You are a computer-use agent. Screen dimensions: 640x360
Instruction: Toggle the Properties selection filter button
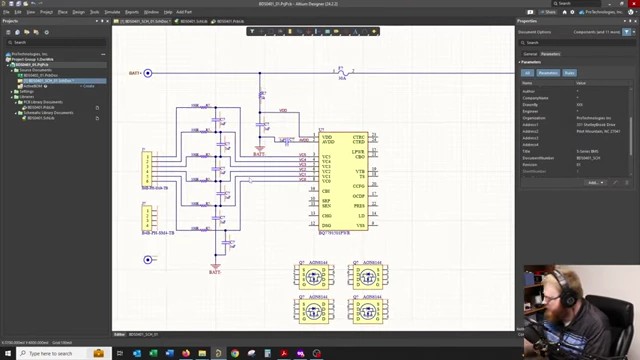627,32
